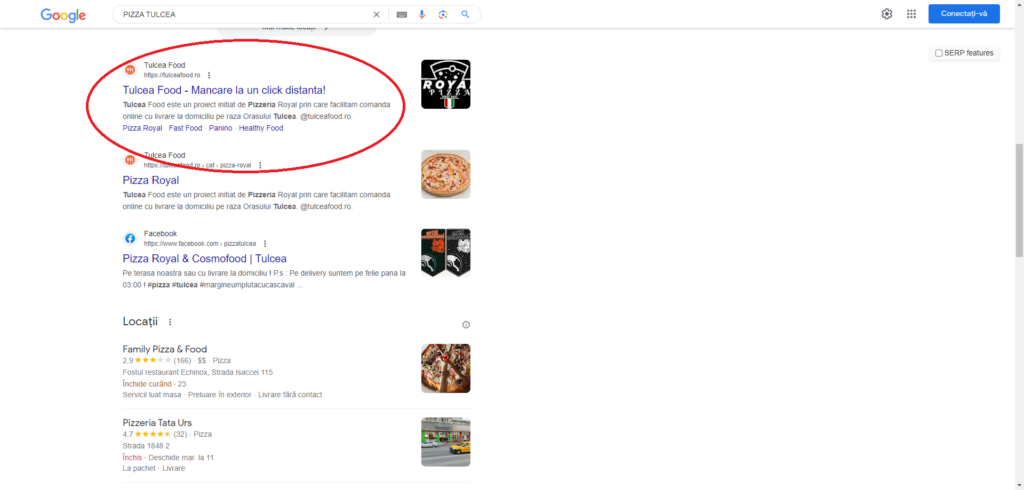Open the Healthy Food sitelink
The width and height of the screenshot is (1024, 490).
[261, 128]
